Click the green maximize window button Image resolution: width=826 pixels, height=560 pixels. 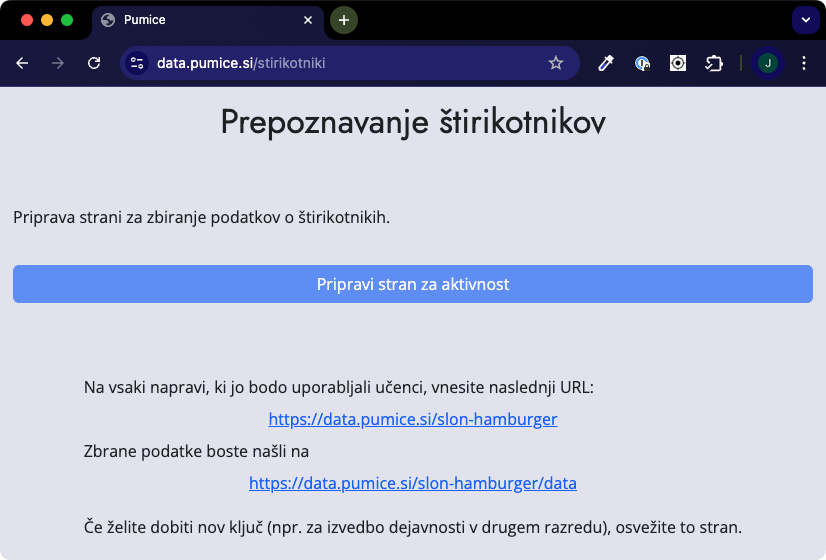click(67, 20)
